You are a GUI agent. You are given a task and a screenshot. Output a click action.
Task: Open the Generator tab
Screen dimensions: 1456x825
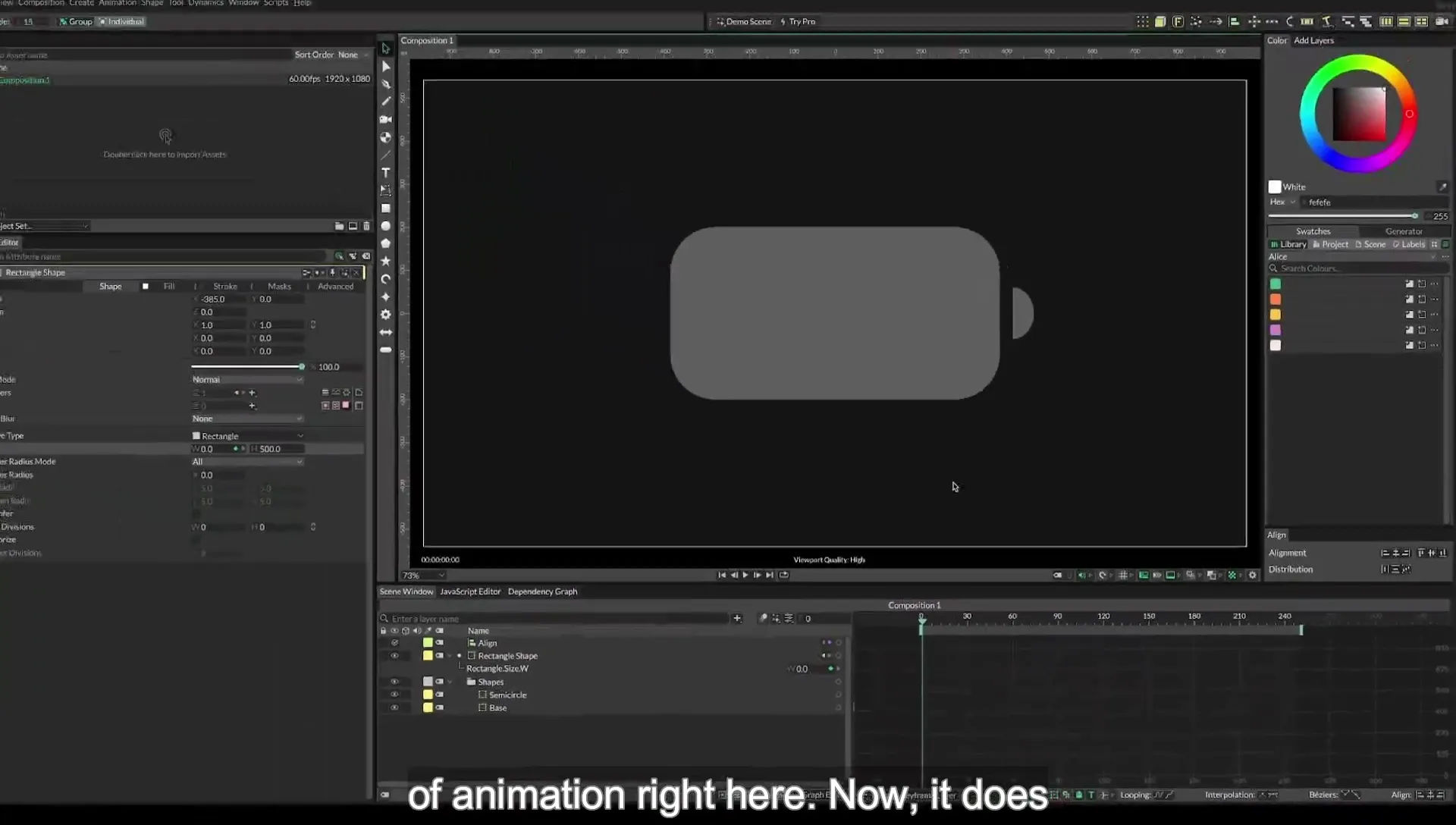click(x=1404, y=231)
